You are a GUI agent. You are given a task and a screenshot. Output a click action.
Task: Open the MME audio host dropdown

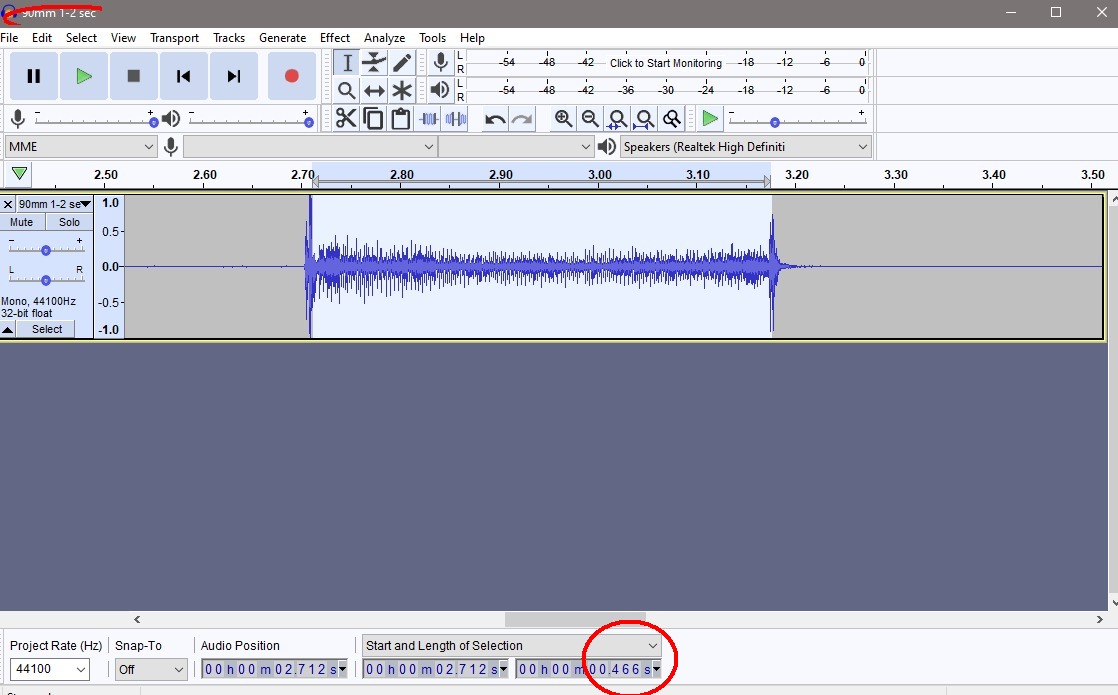tap(81, 147)
